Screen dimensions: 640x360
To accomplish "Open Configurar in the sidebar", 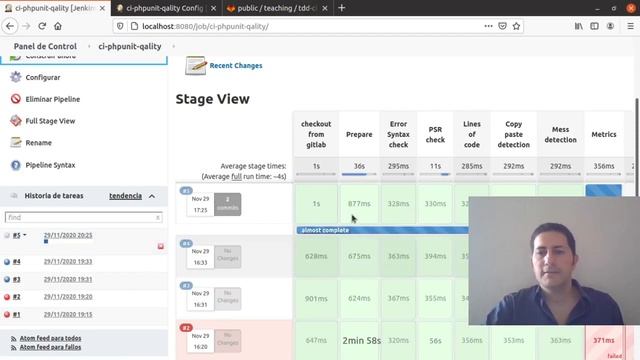I will [43, 77].
